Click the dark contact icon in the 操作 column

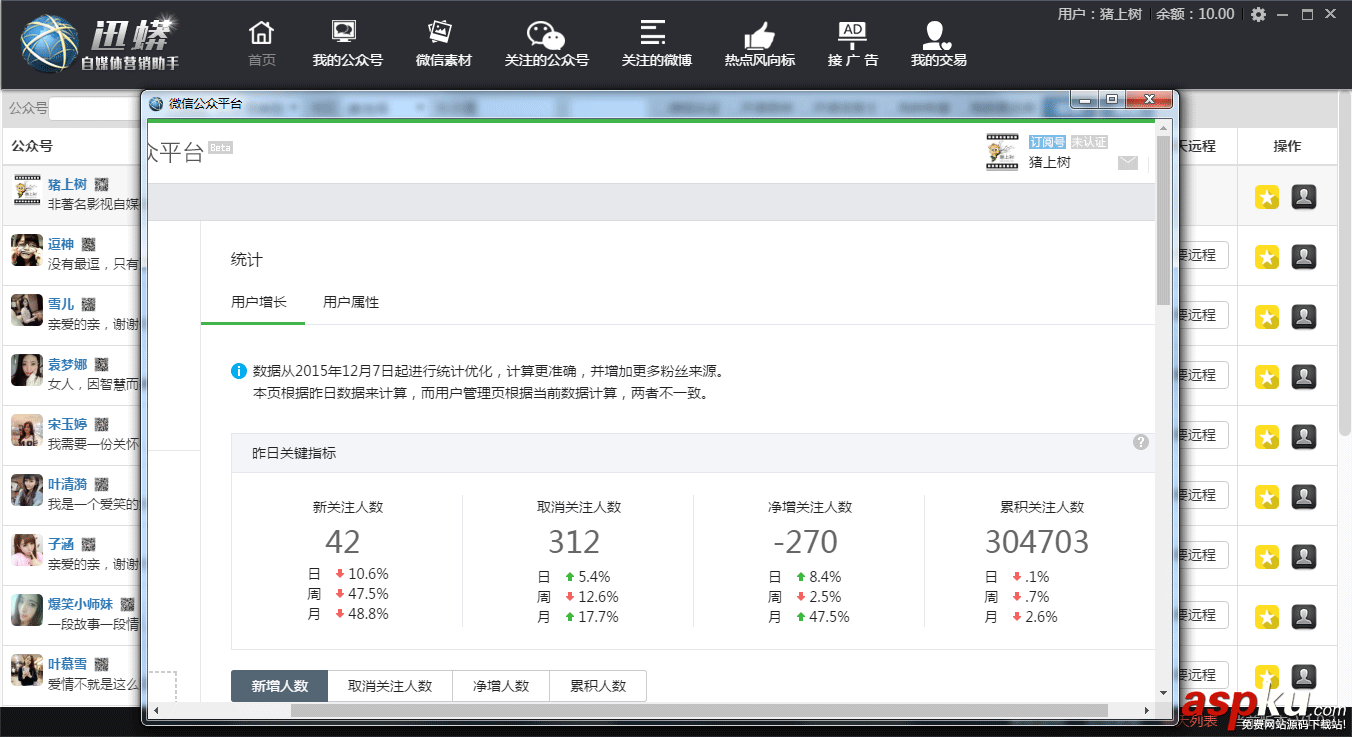coord(1303,196)
